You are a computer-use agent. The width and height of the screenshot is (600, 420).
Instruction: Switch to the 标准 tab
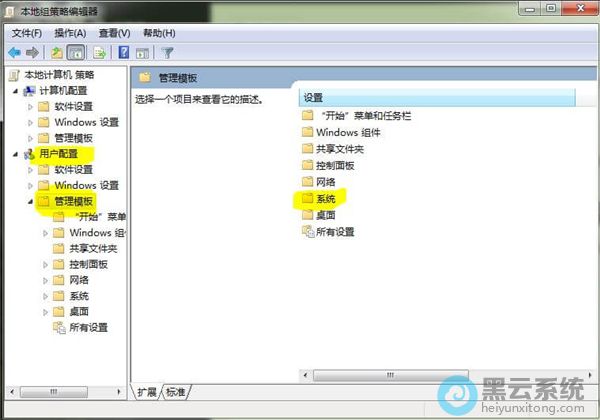pyautogui.click(x=176, y=391)
